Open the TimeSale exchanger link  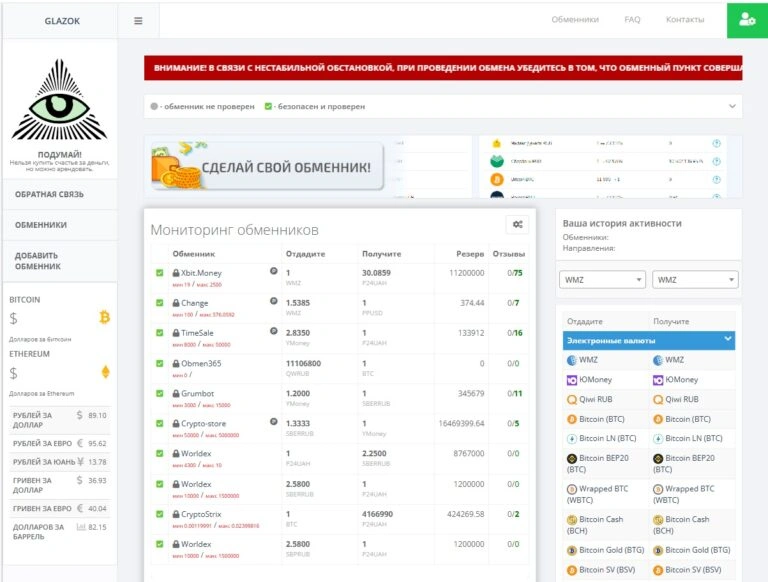click(x=197, y=333)
